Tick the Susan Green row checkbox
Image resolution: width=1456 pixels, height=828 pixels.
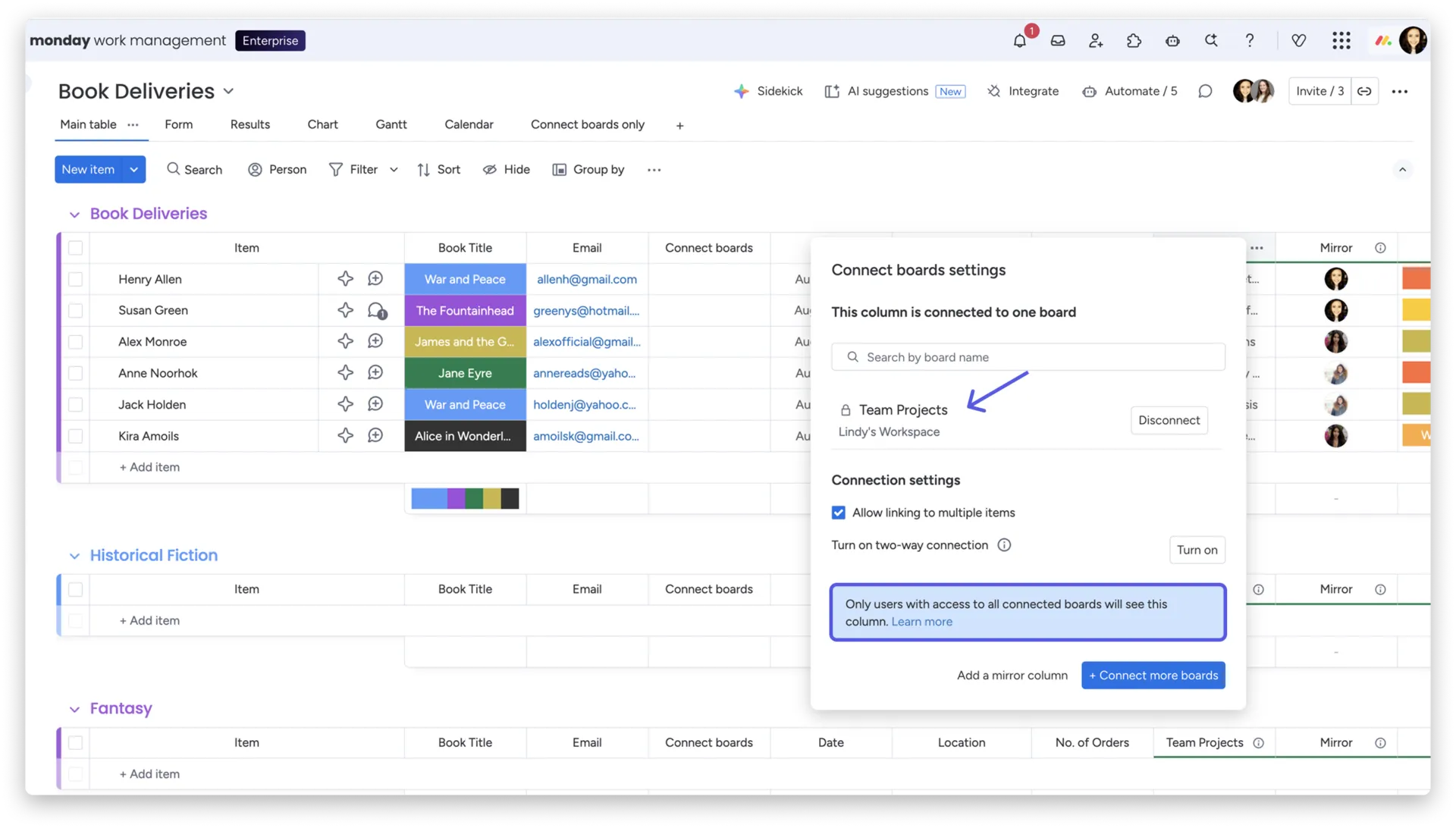click(x=75, y=311)
